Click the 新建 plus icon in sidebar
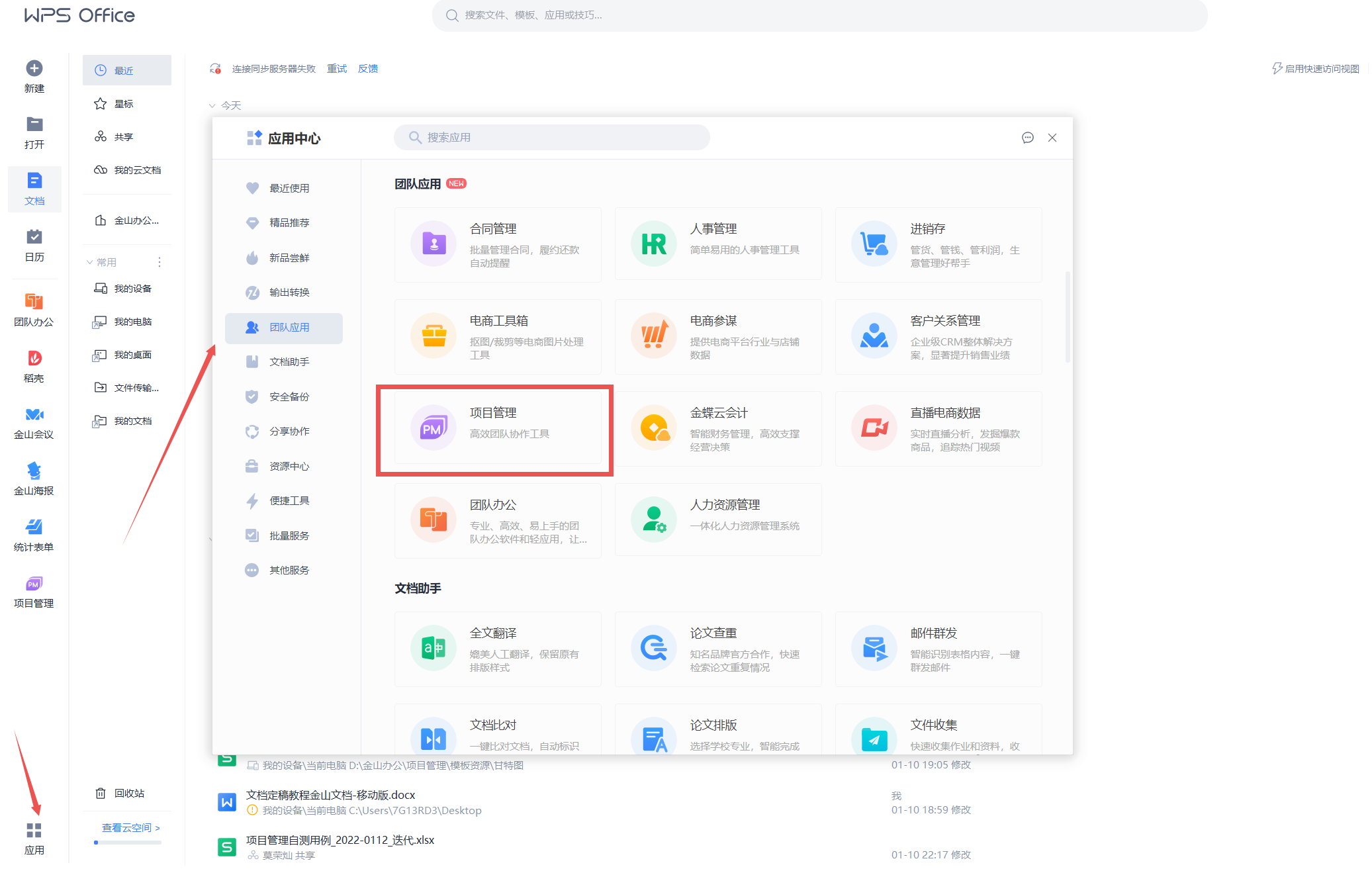 click(34, 69)
